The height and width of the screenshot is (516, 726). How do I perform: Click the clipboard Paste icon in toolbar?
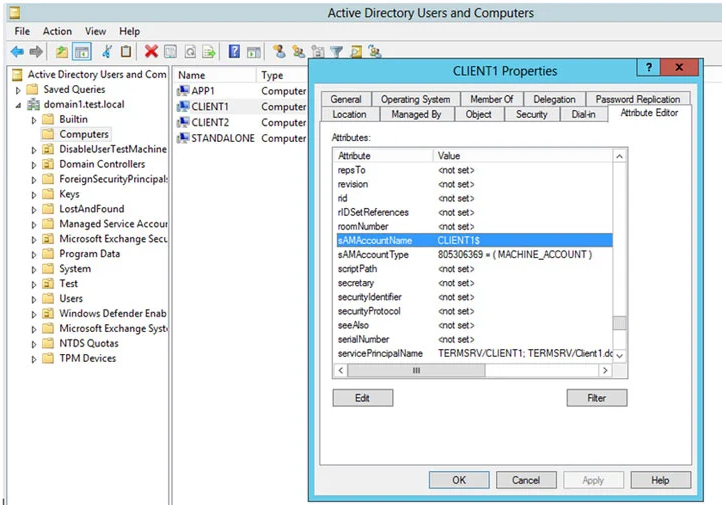point(126,51)
